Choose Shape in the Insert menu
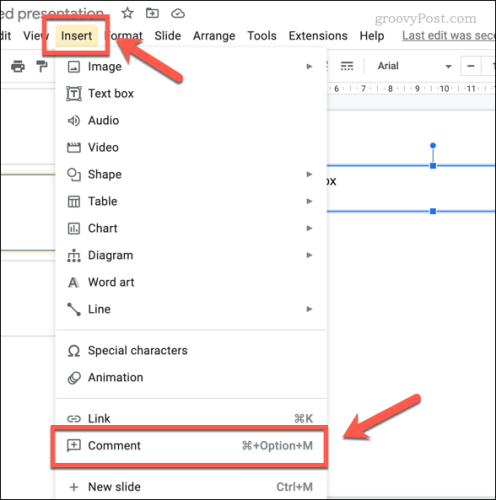Image resolution: width=496 pixels, height=500 pixels. click(191, 174)
